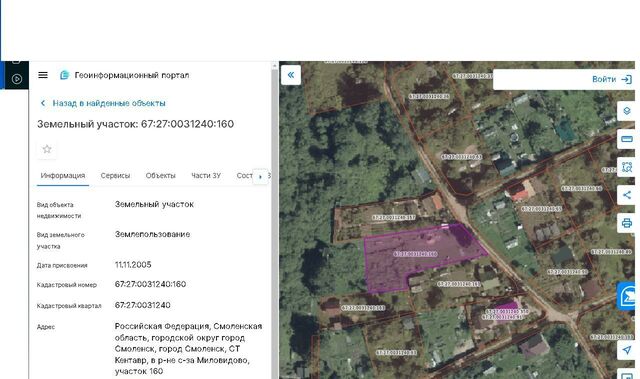Click the Геоинформационный портал logo icon

click(64, 75)
